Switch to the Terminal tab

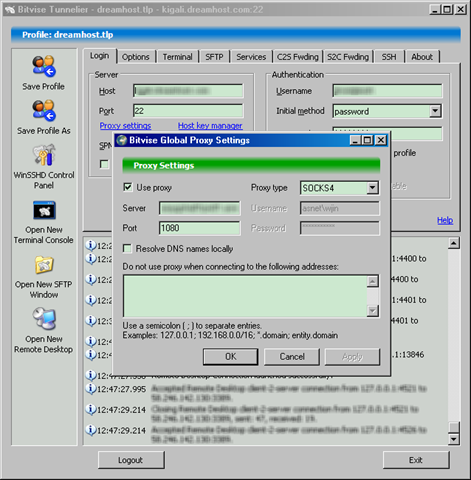[178, 57]
